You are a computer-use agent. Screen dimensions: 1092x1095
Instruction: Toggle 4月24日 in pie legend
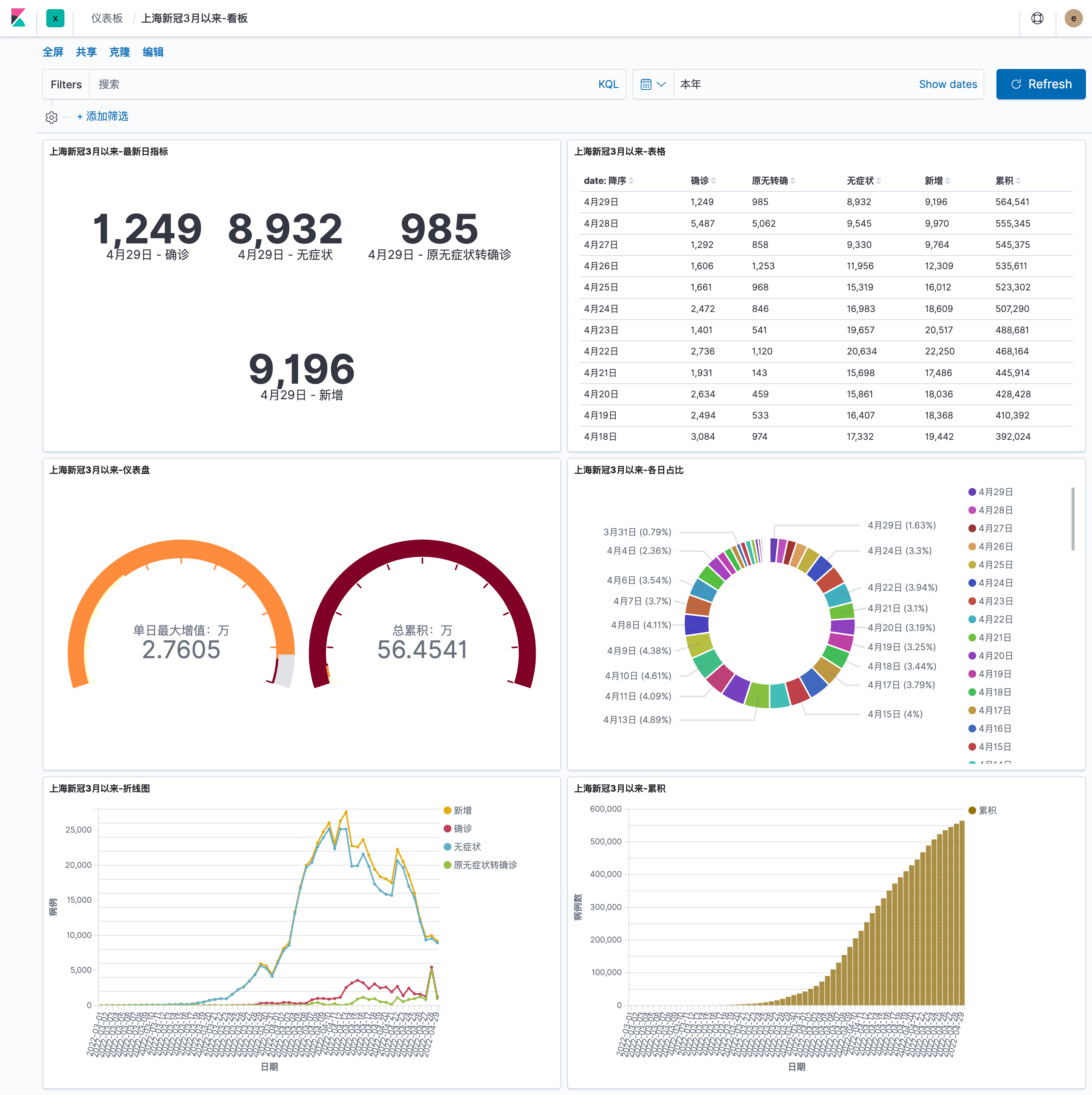[x=990, y=583]
